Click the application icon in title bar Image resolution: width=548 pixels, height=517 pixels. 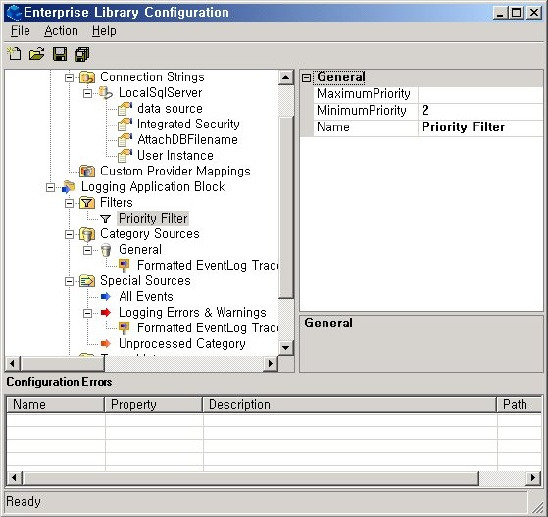(14, 13)
